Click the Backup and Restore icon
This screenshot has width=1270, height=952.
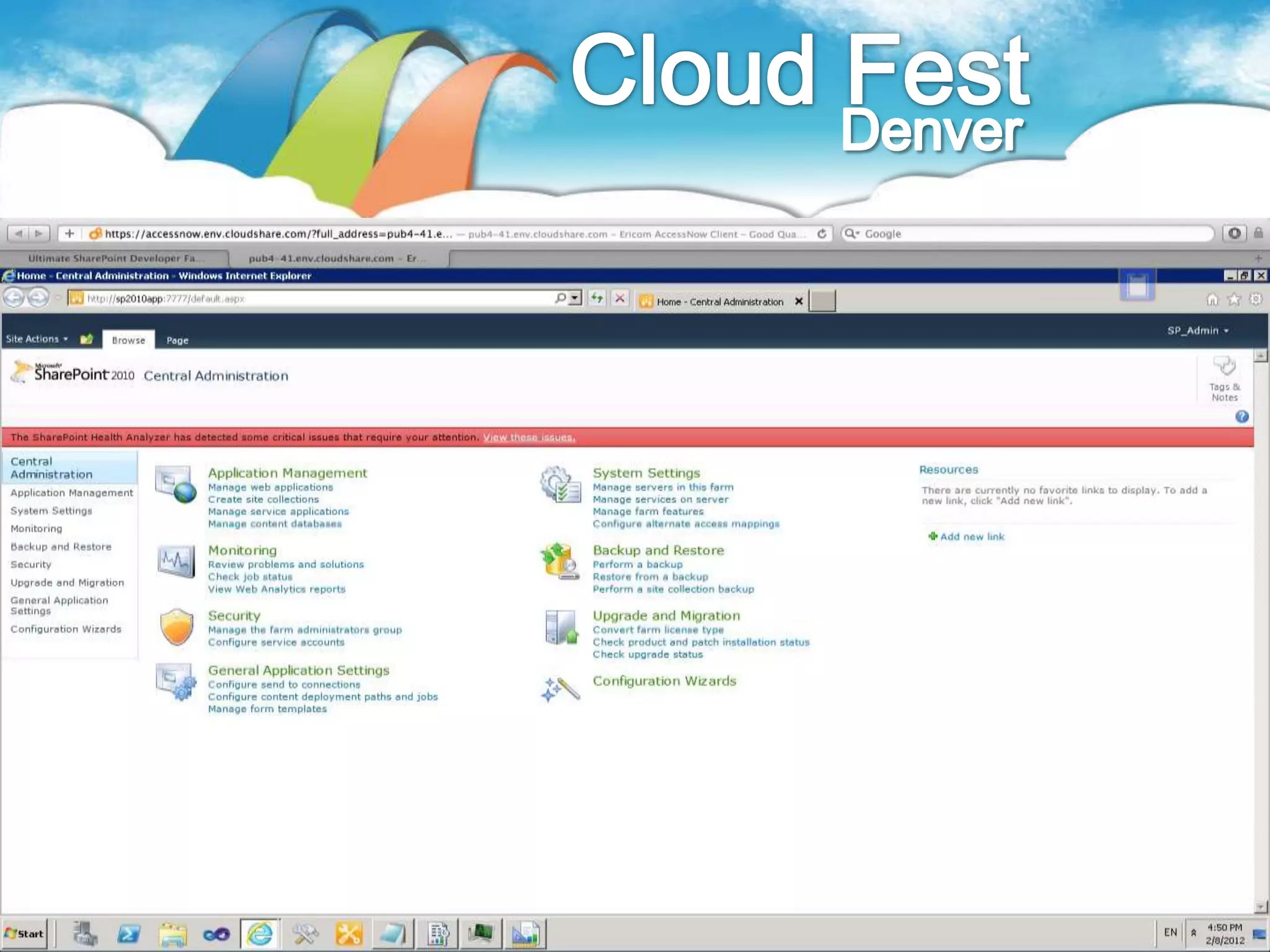(561, 561)
